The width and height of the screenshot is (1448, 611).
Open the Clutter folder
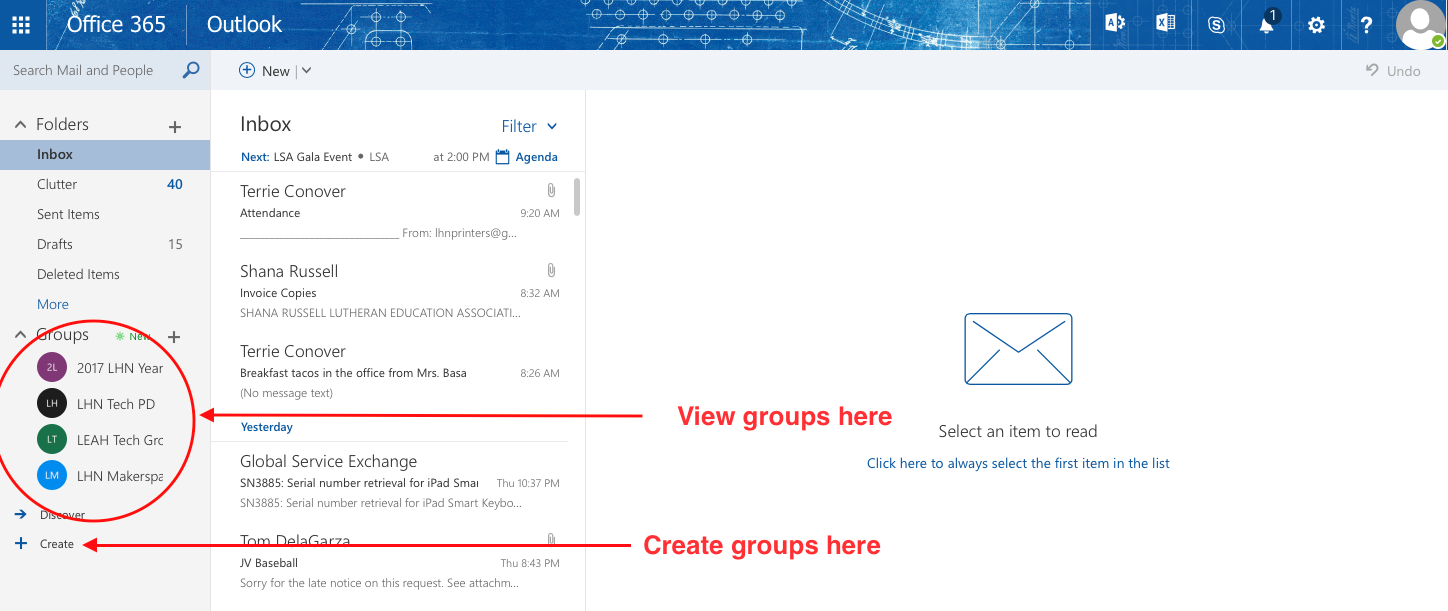(105, 184)
